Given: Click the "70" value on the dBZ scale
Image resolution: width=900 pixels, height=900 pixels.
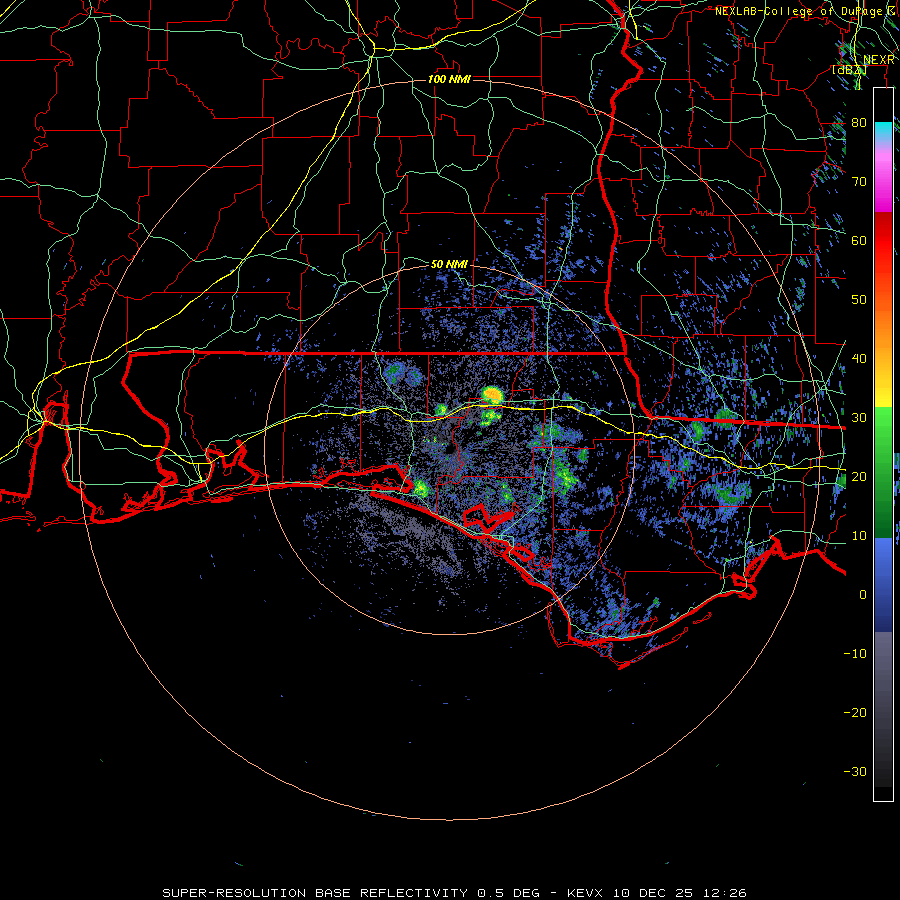Looking at the screenshot, I should tap(859, 181).
